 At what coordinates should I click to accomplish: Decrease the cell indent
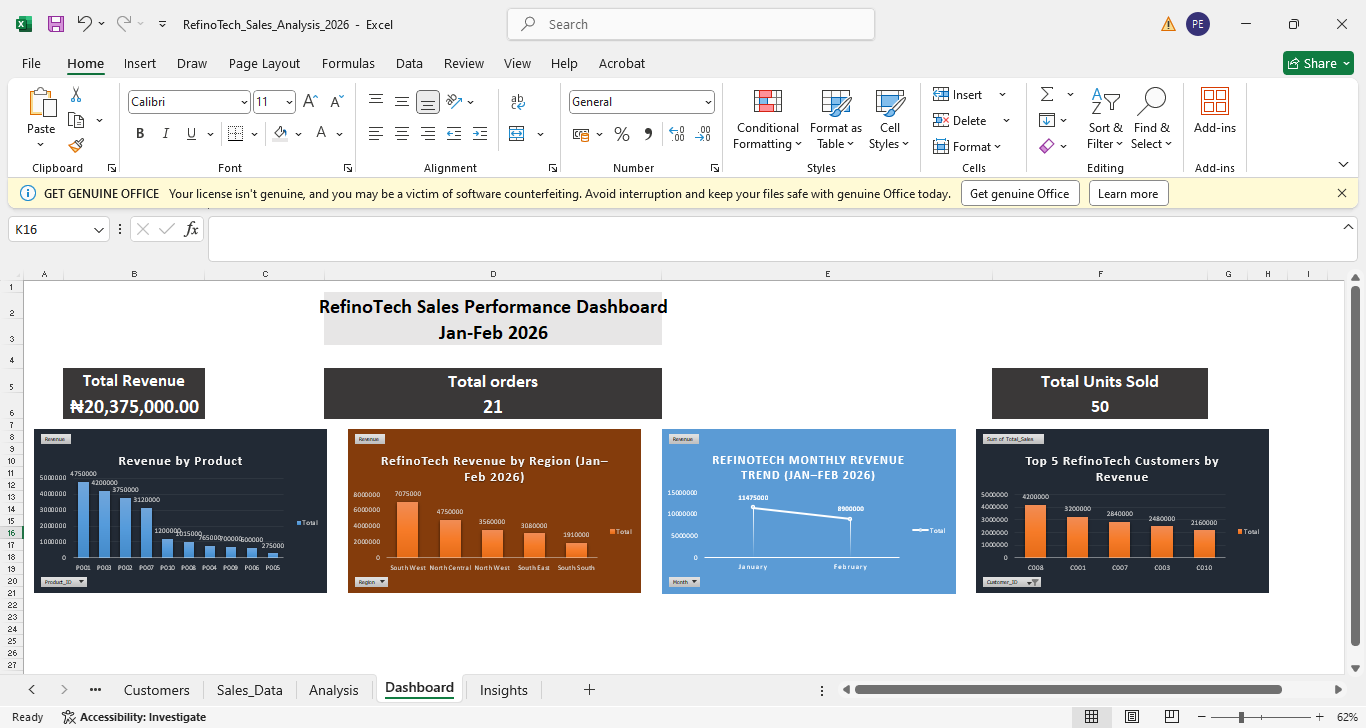point(454,133)
